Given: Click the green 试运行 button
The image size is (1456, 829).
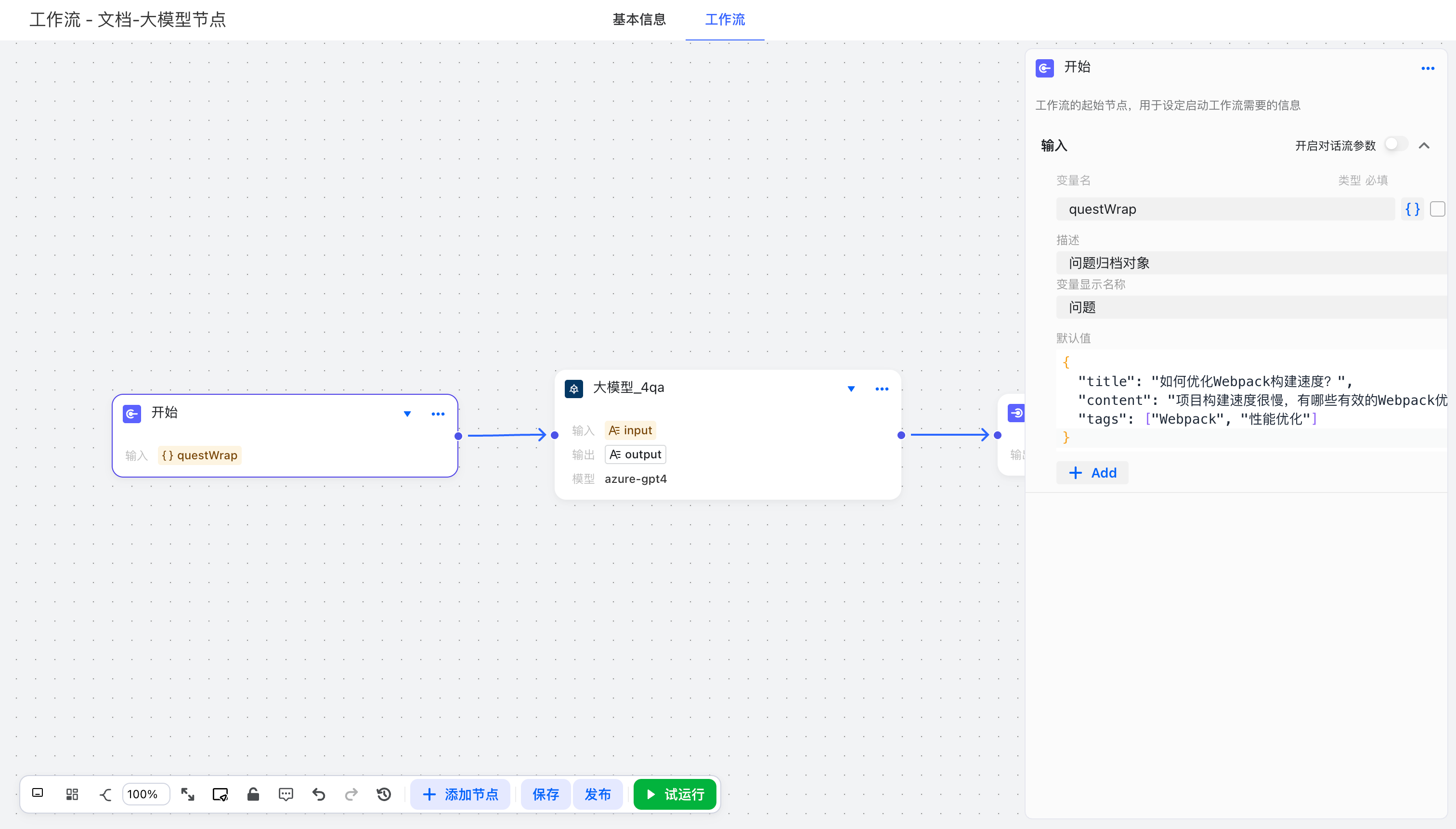Looking at the screenshot, I should 675,794.
